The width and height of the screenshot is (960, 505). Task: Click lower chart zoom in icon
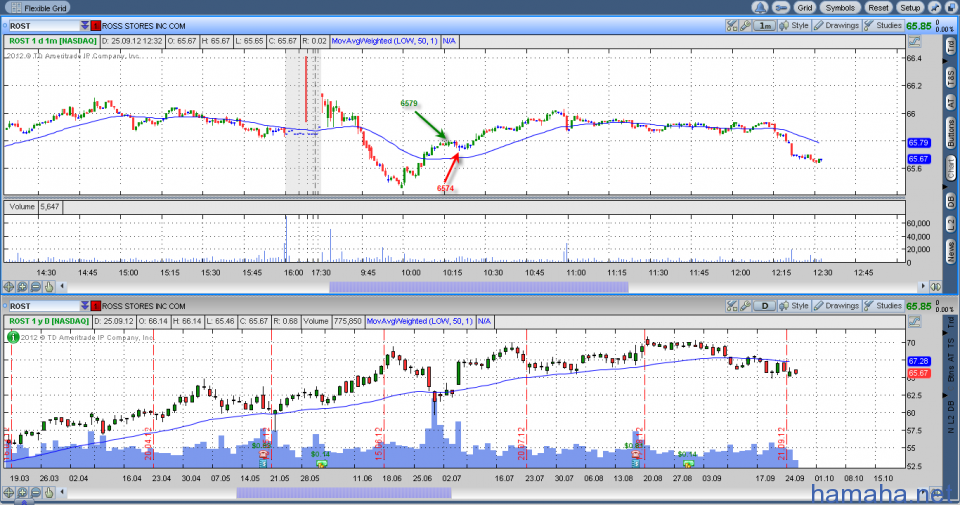click(22, 492)
